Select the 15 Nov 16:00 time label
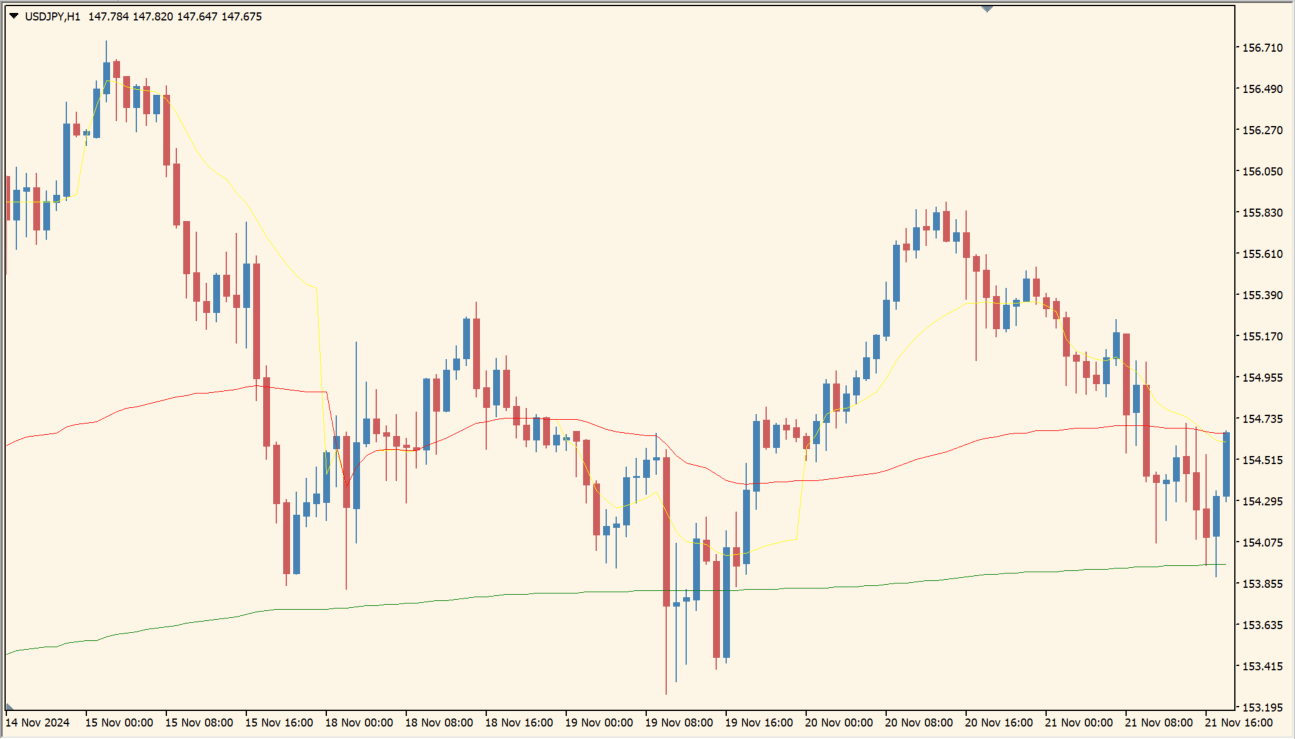Screen dimensions: 1295x739 coord(278,722)
